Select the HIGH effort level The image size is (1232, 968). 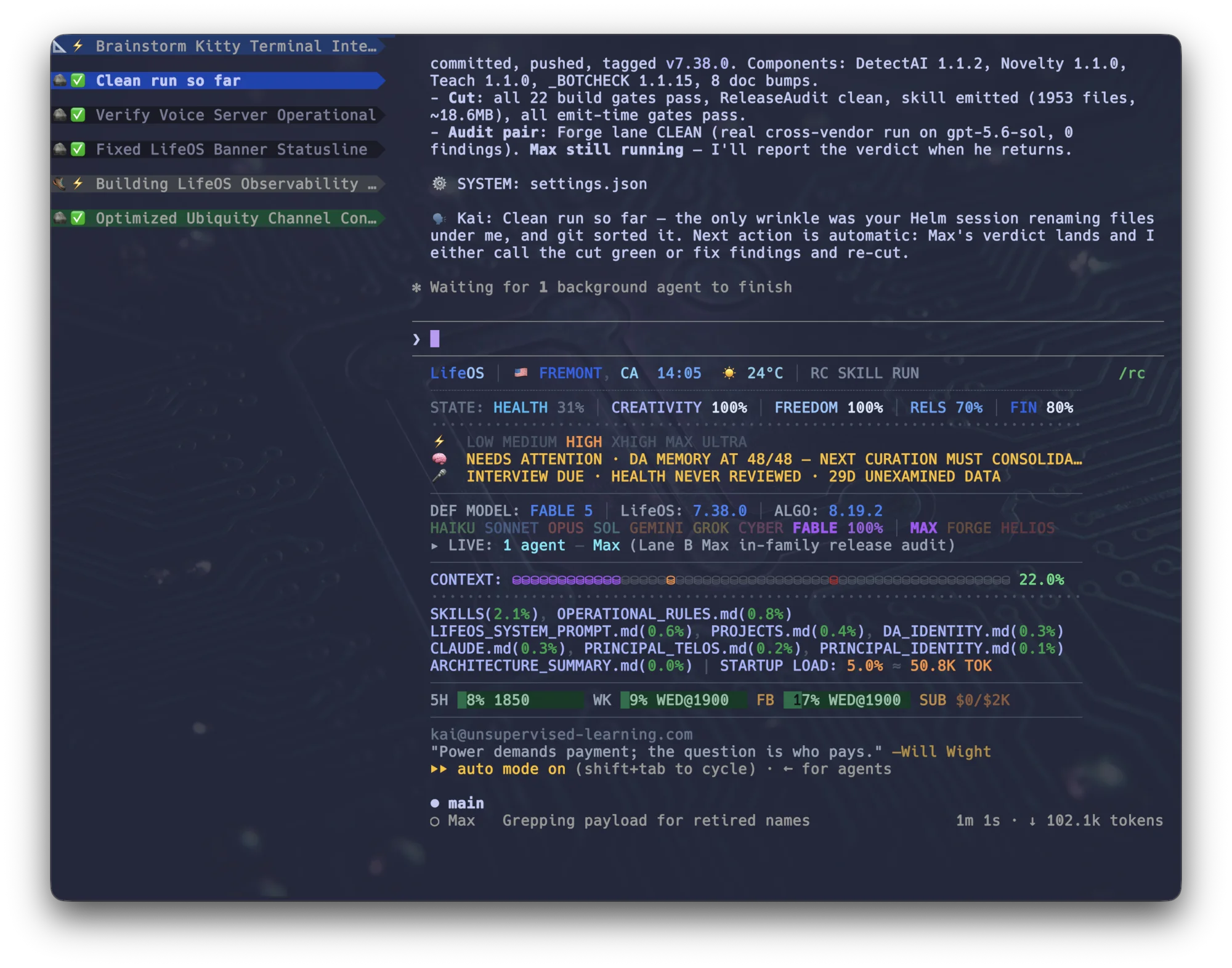(584, 442)
